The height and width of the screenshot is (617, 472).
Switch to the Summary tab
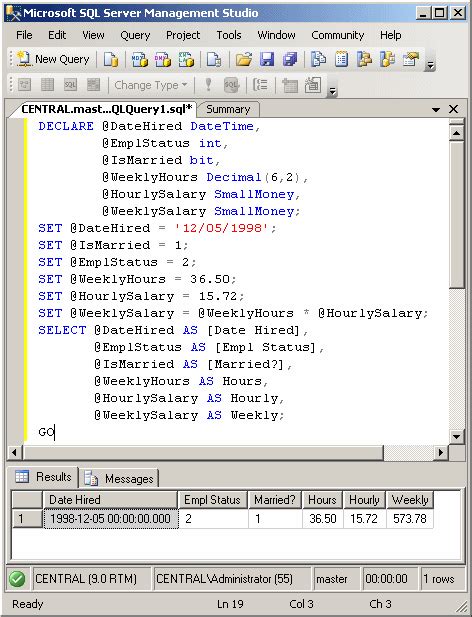point(228,109)
